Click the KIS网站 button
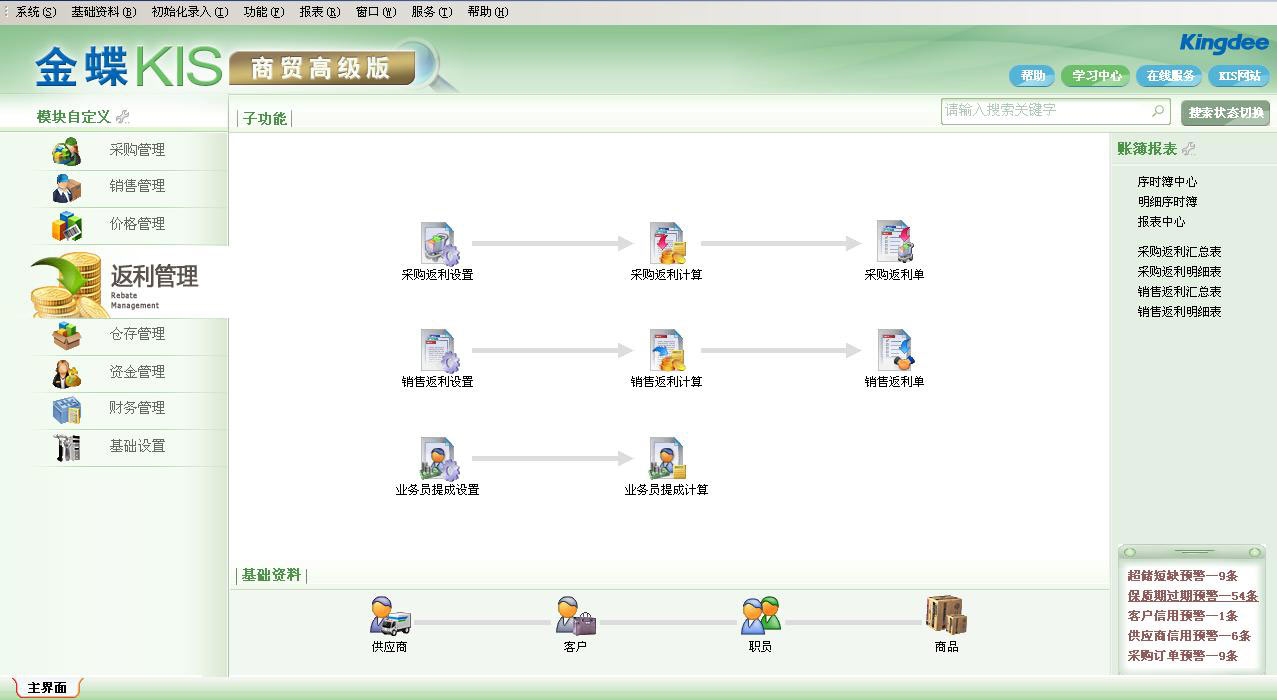The image size is (1277, 700). click(1239, 76)
